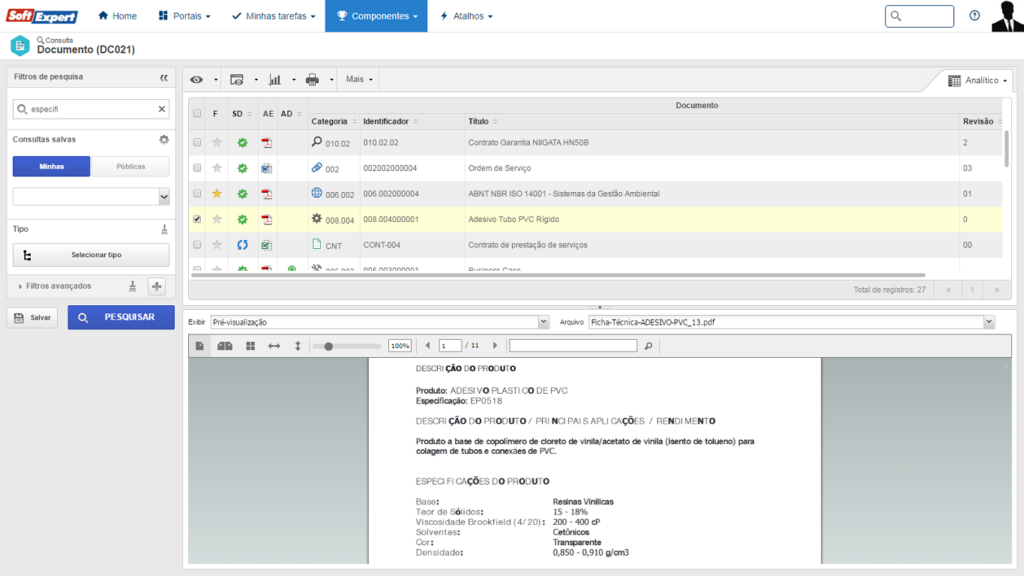This screenshot has width=1024, height=576.
Task: Open the Analítico view dropdown
Action: click(x=978, y=80)
